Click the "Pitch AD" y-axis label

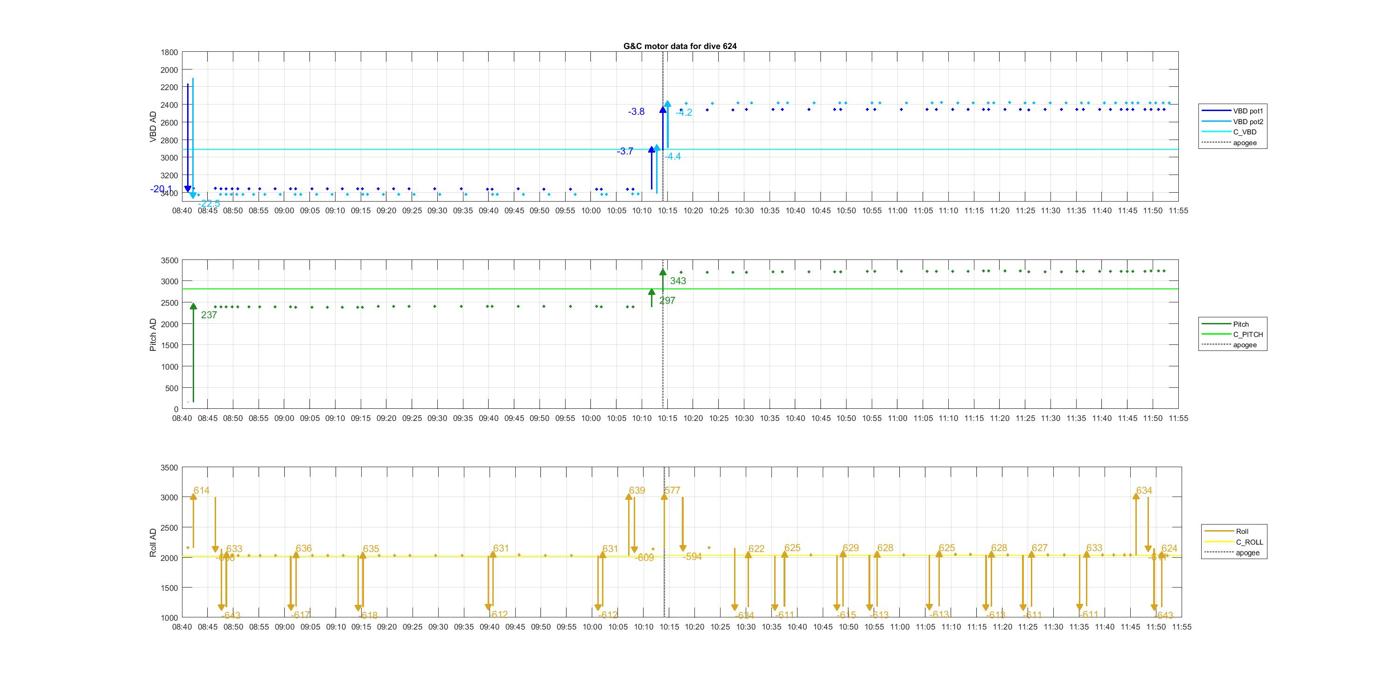154,334
